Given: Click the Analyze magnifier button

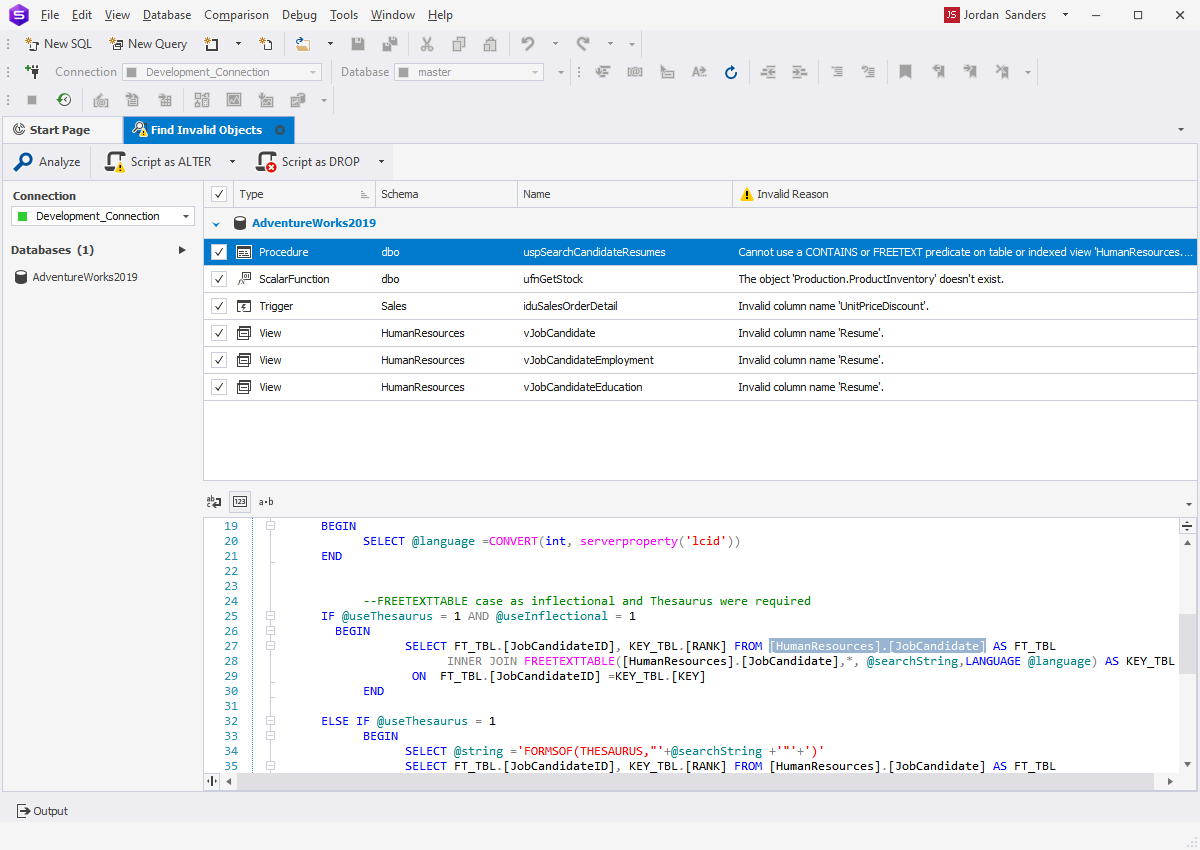Looking at the screenshot, I should 47,162.
